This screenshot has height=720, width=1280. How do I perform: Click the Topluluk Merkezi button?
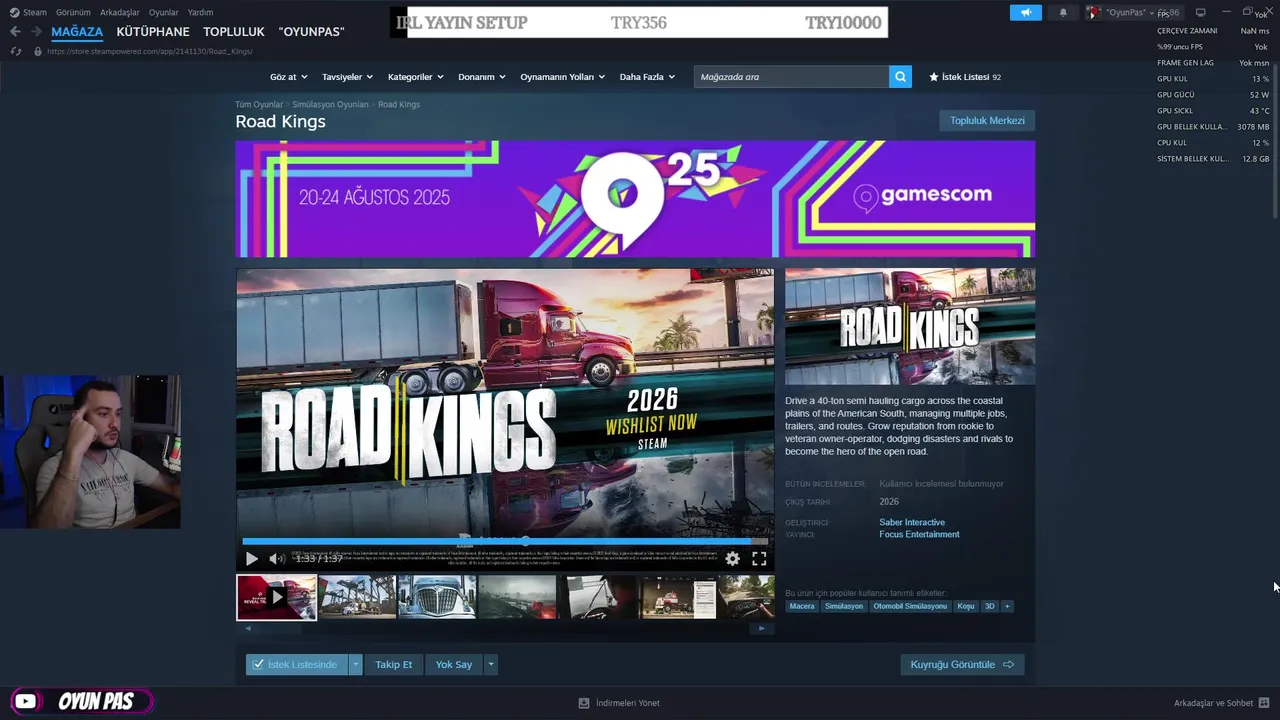[x=987, y=120]
